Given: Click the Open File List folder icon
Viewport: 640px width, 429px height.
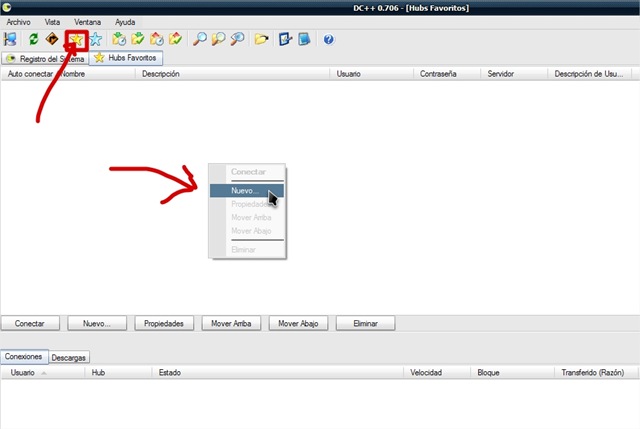Looking at the screenshot, I should click(x=261, y=39).
